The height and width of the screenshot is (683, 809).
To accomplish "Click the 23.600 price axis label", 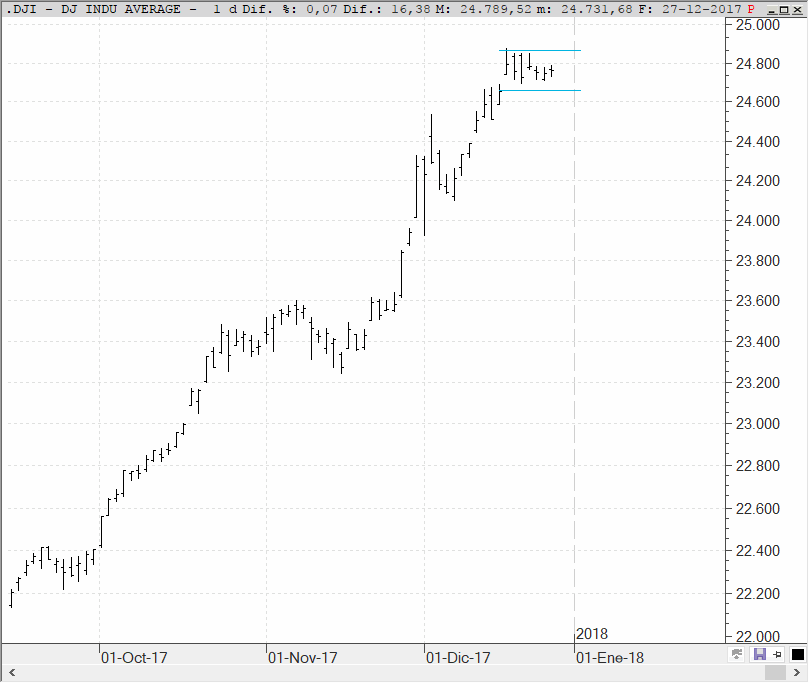I will point(757,301).
